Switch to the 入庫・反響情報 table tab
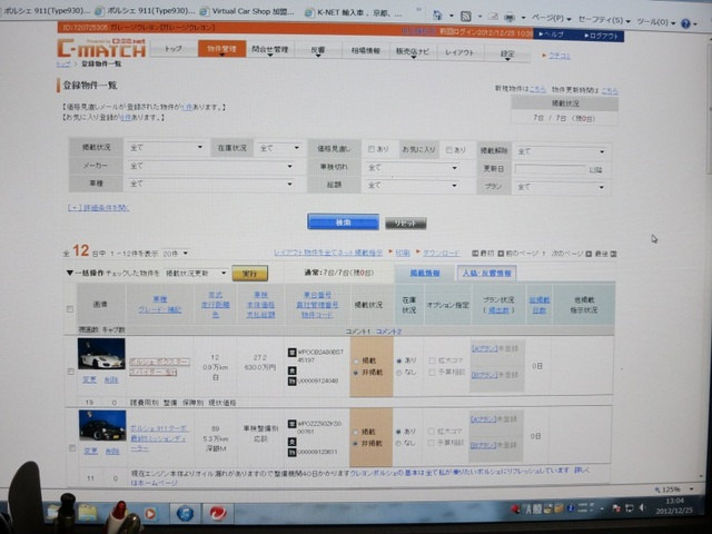The width and height of the screenshot is (712, 534). tap(487, 273)
